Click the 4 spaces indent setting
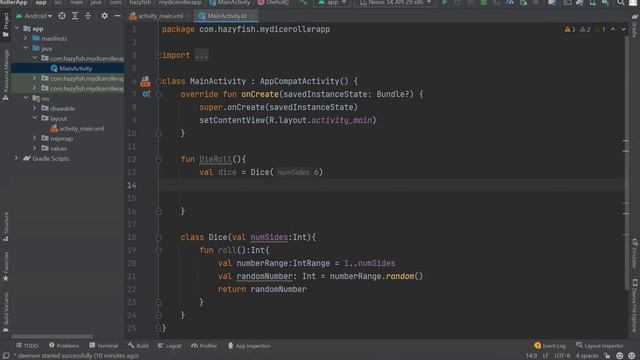Screen dimensions: 640x360 coord(587,356)
